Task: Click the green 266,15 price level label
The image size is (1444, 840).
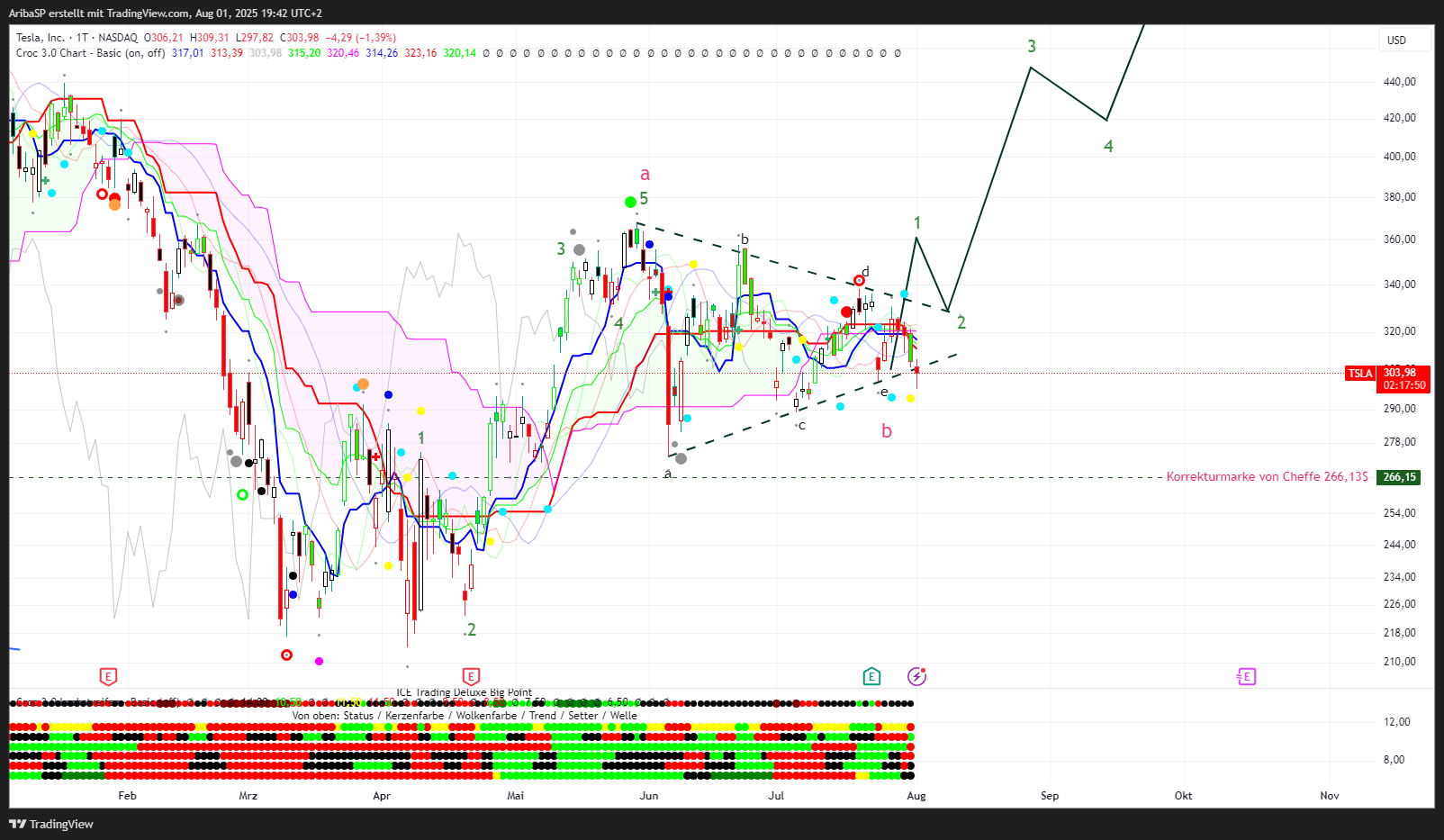Action: point(1399,477)
